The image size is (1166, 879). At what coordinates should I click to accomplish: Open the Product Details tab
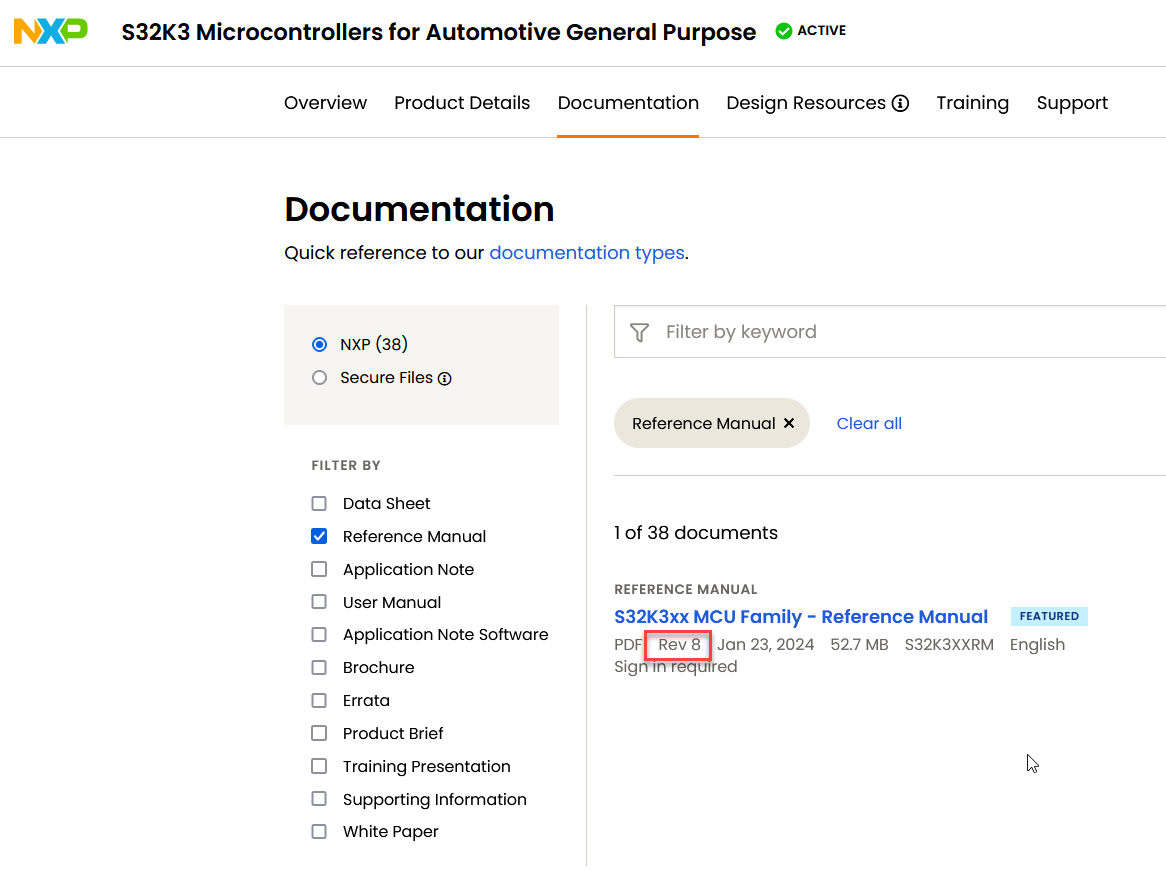[462, 102]
